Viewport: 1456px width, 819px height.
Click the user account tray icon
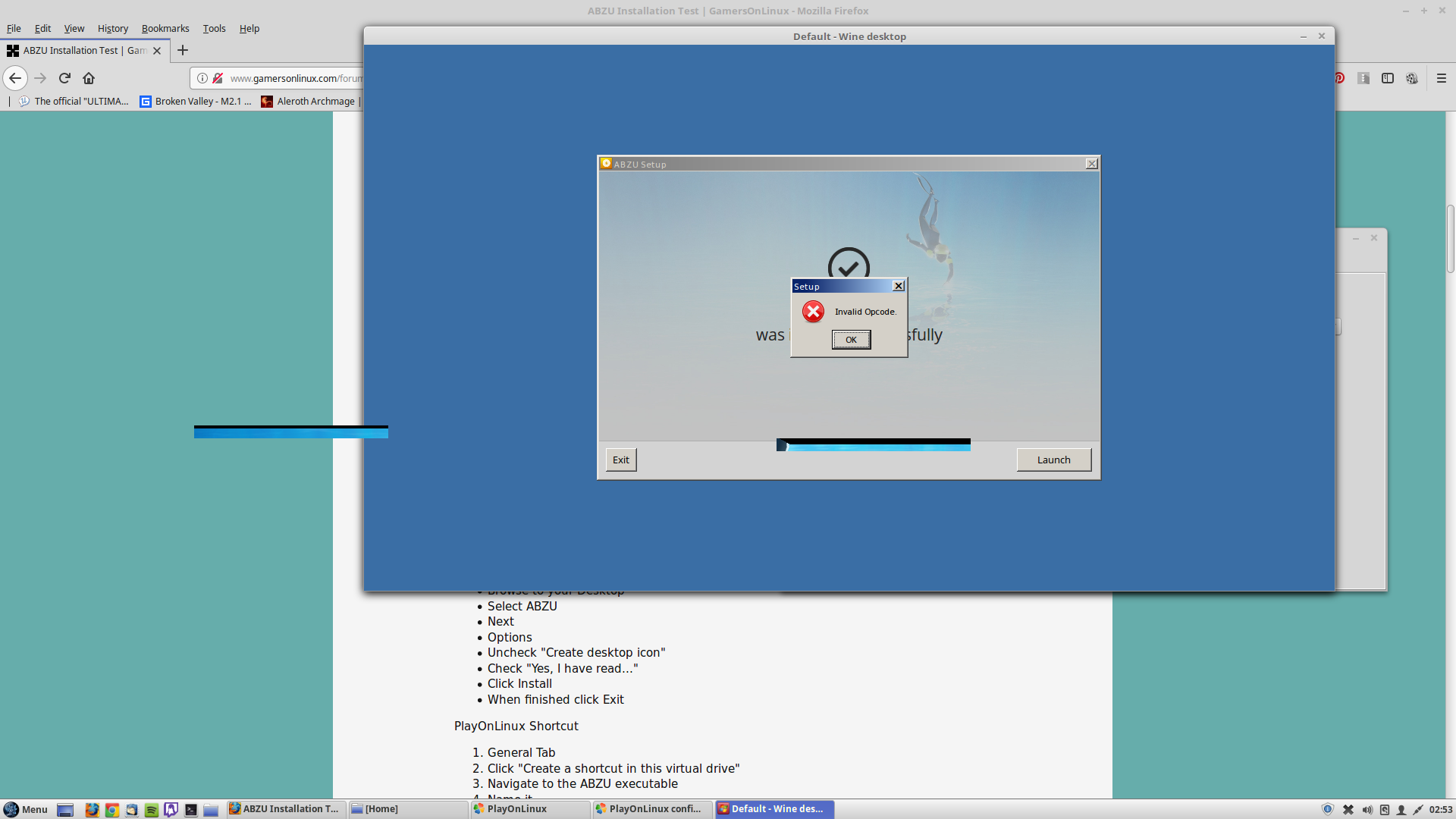pyautogui.click(x=1401, y=809)
